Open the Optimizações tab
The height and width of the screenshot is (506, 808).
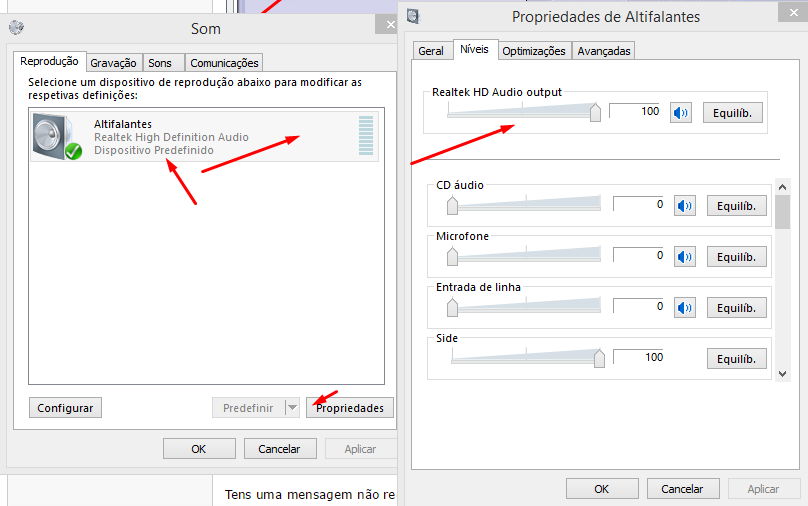[534, 51]
